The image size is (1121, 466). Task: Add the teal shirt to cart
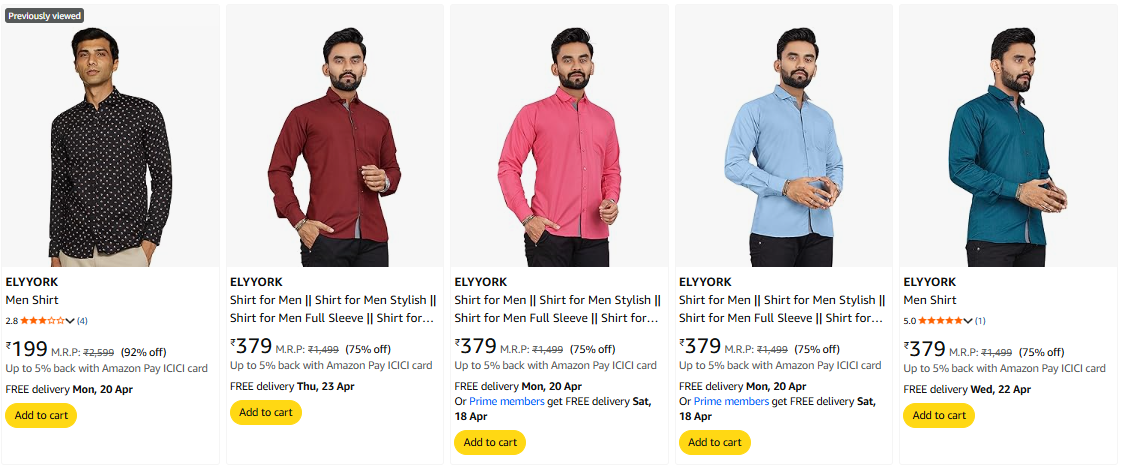pyautogui.click(x=939, y=415)
